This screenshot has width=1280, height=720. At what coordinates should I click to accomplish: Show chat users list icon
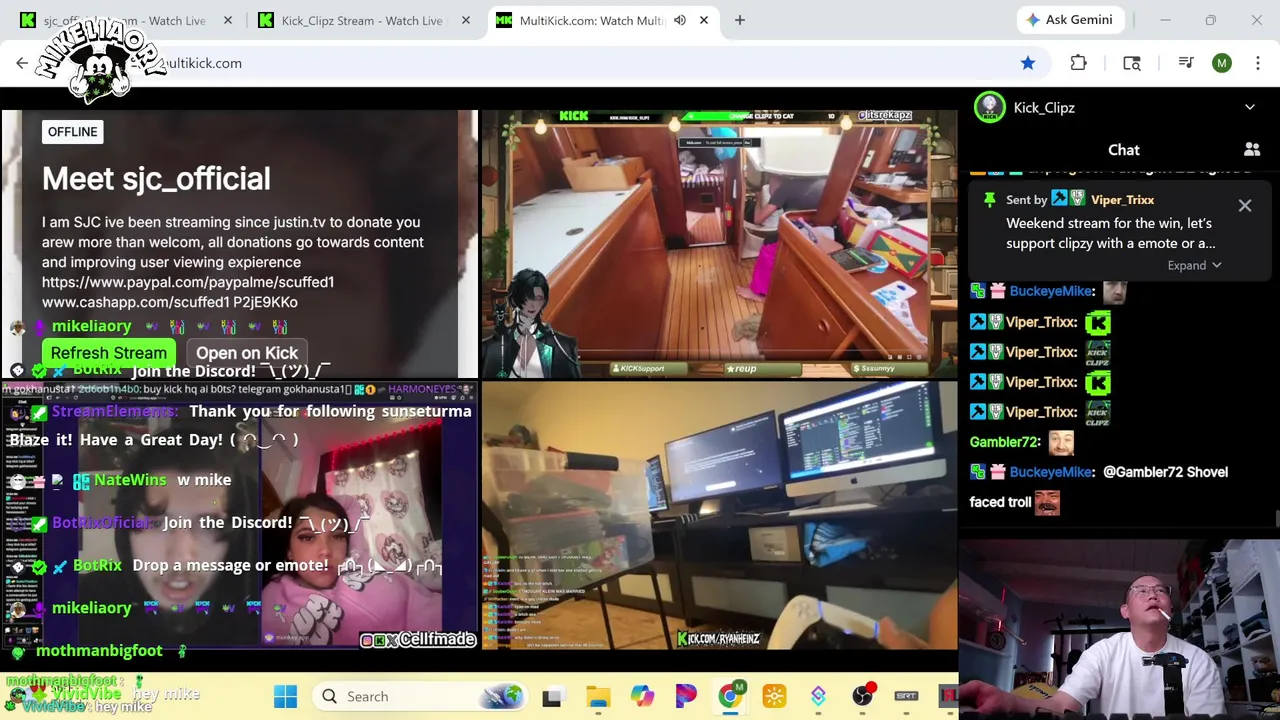[1252, 150]
